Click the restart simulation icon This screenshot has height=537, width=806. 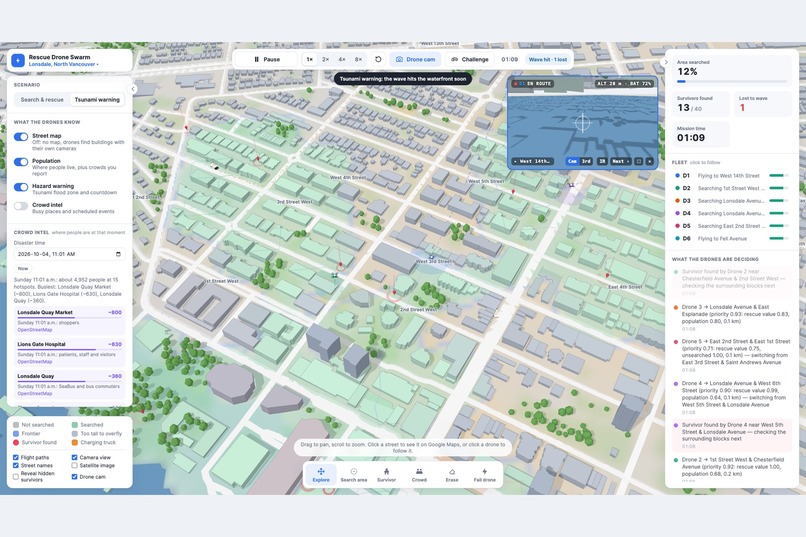point(378,60)
